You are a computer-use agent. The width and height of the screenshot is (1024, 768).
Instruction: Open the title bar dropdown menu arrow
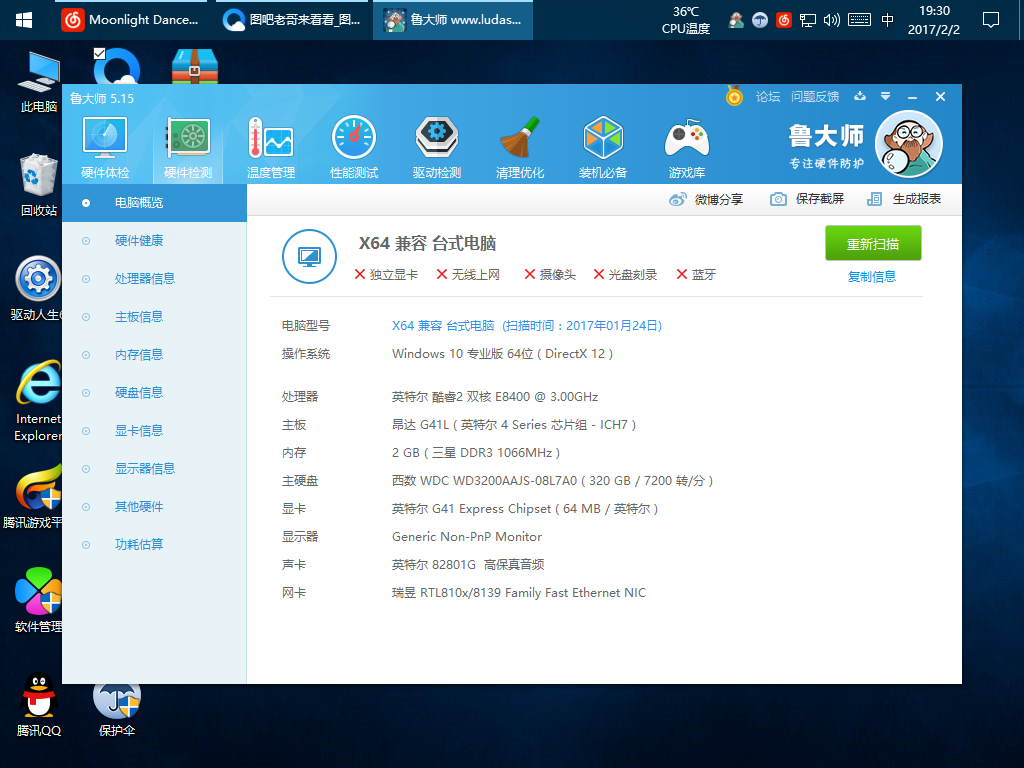[886, 96]
